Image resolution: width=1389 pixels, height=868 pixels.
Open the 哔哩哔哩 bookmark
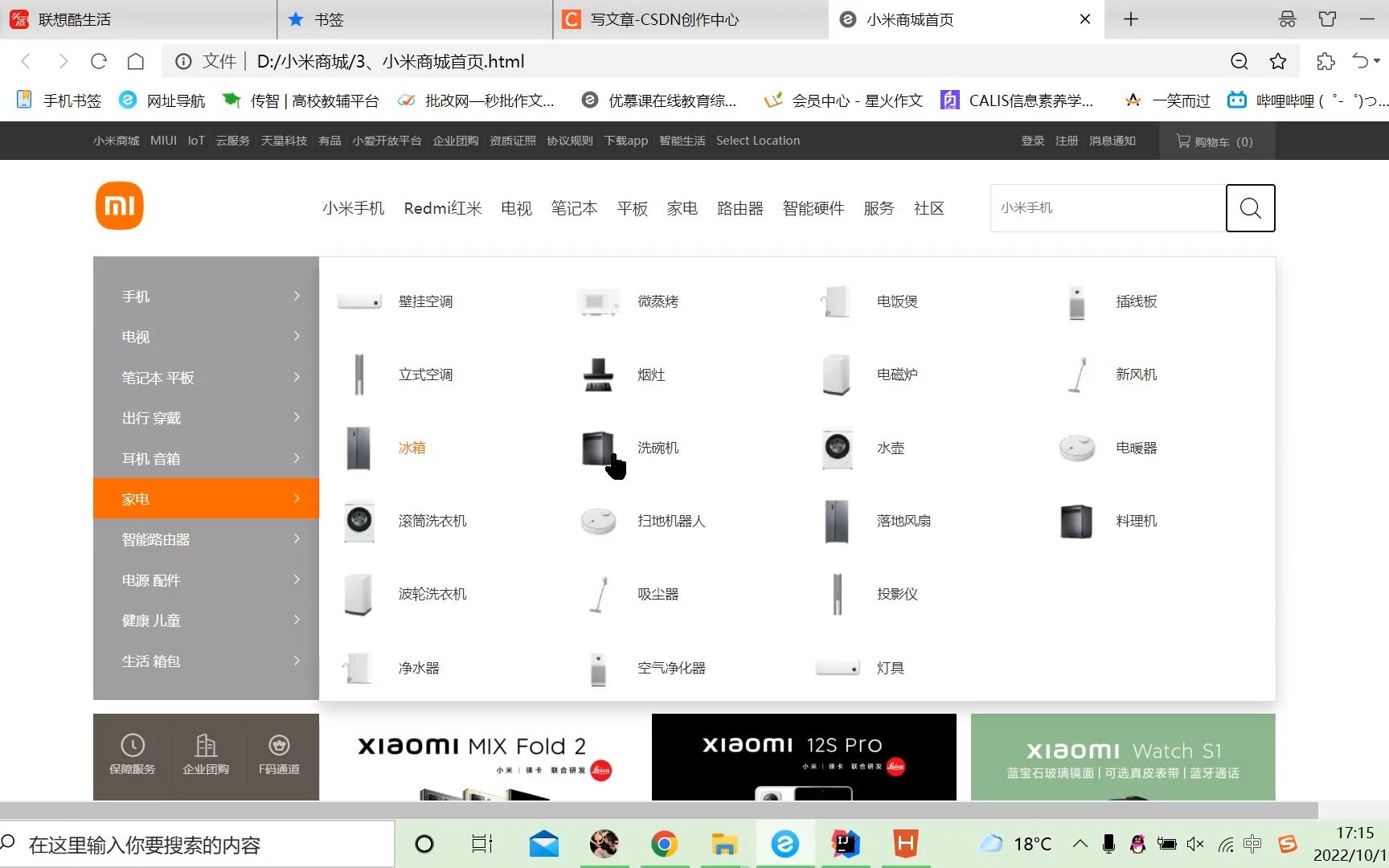(1307, 100)
